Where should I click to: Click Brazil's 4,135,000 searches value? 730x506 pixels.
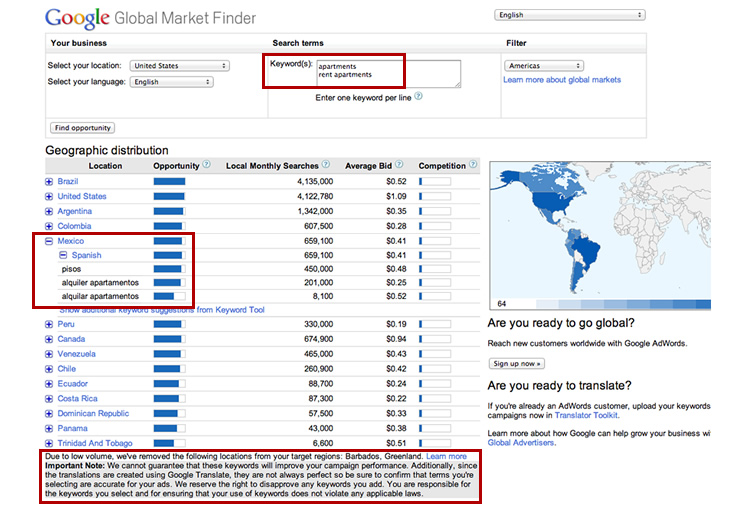click(315, 182)
